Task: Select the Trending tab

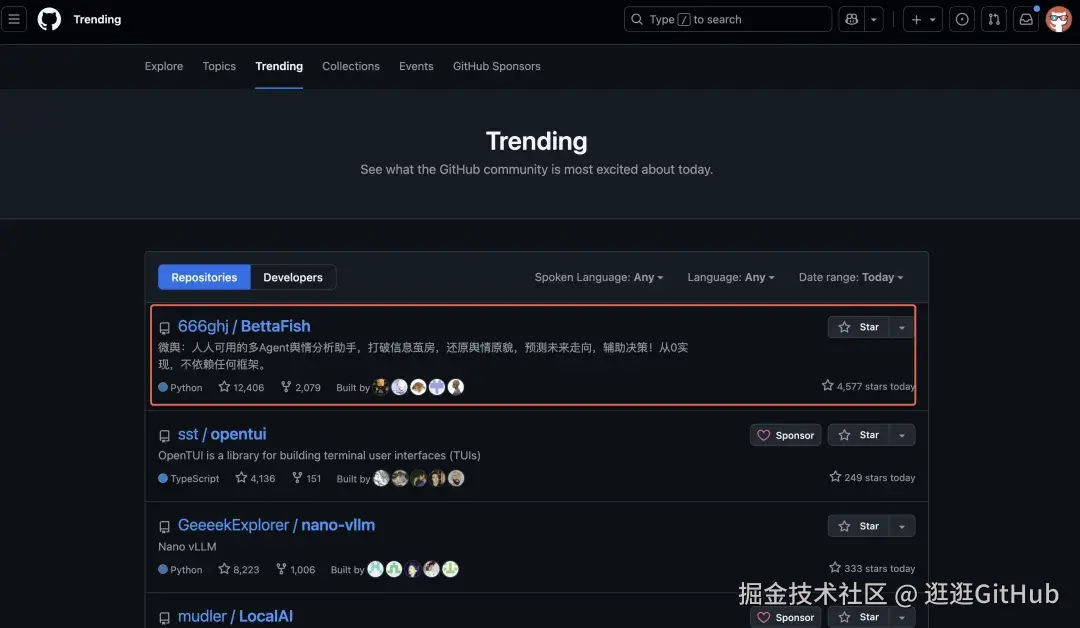Action: coord(279,66)
